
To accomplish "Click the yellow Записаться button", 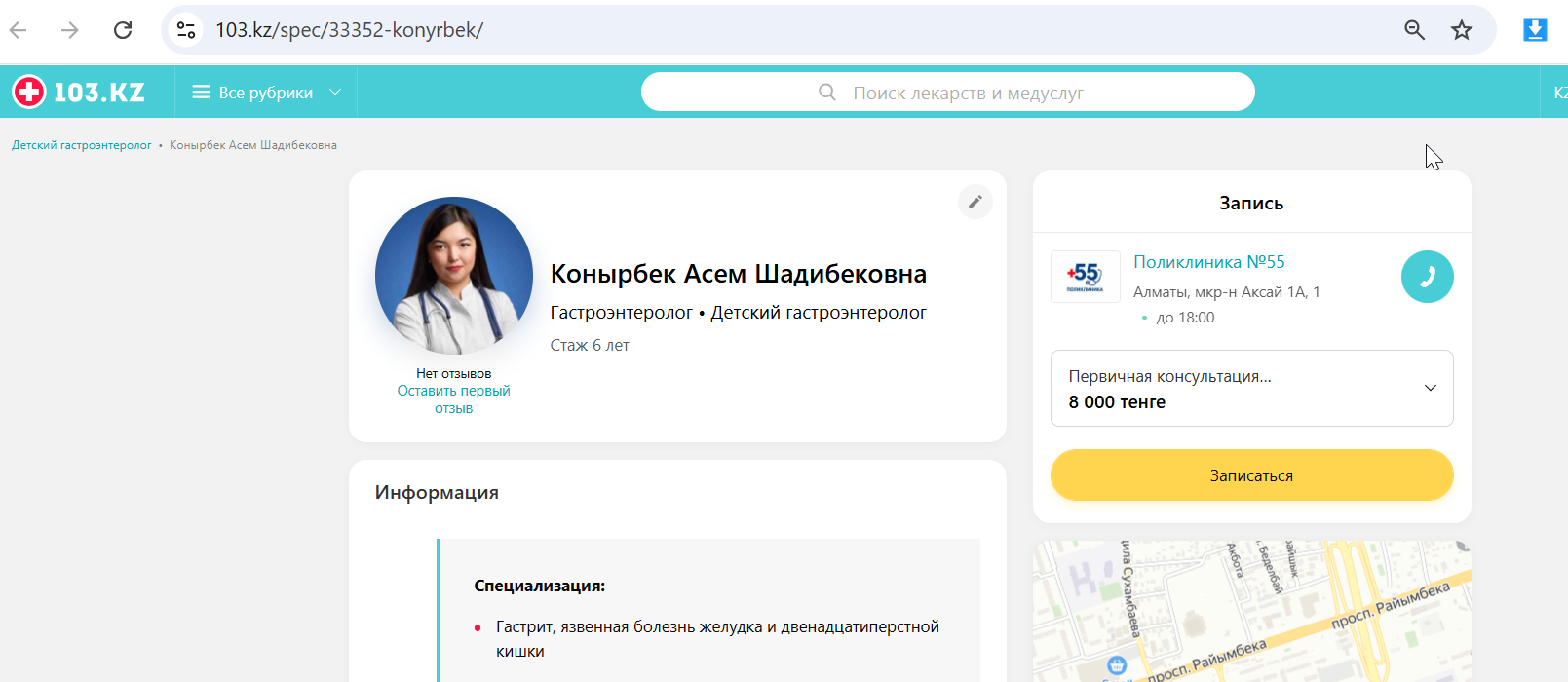I will [1251, 475].
